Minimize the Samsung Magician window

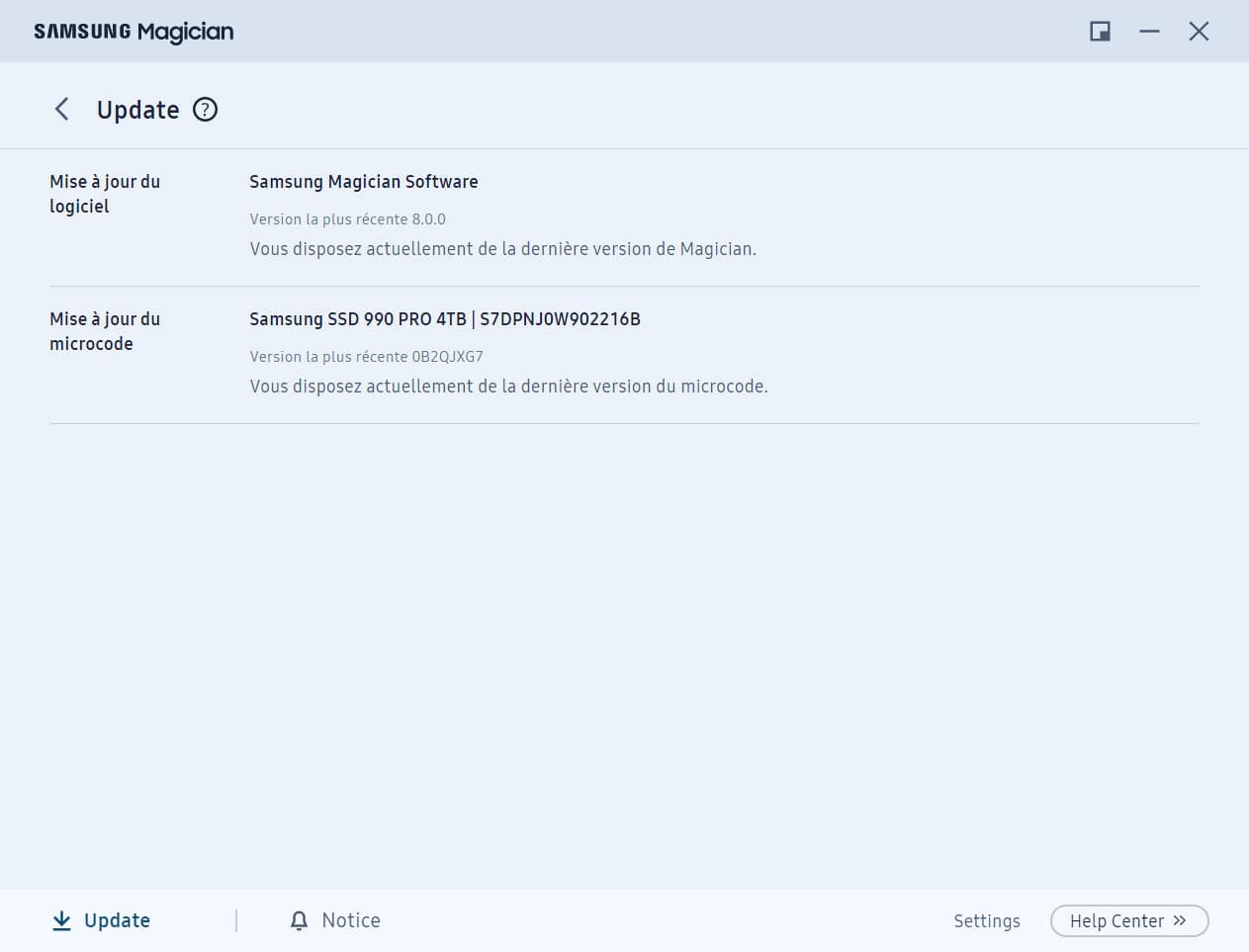click(1149, 32)
